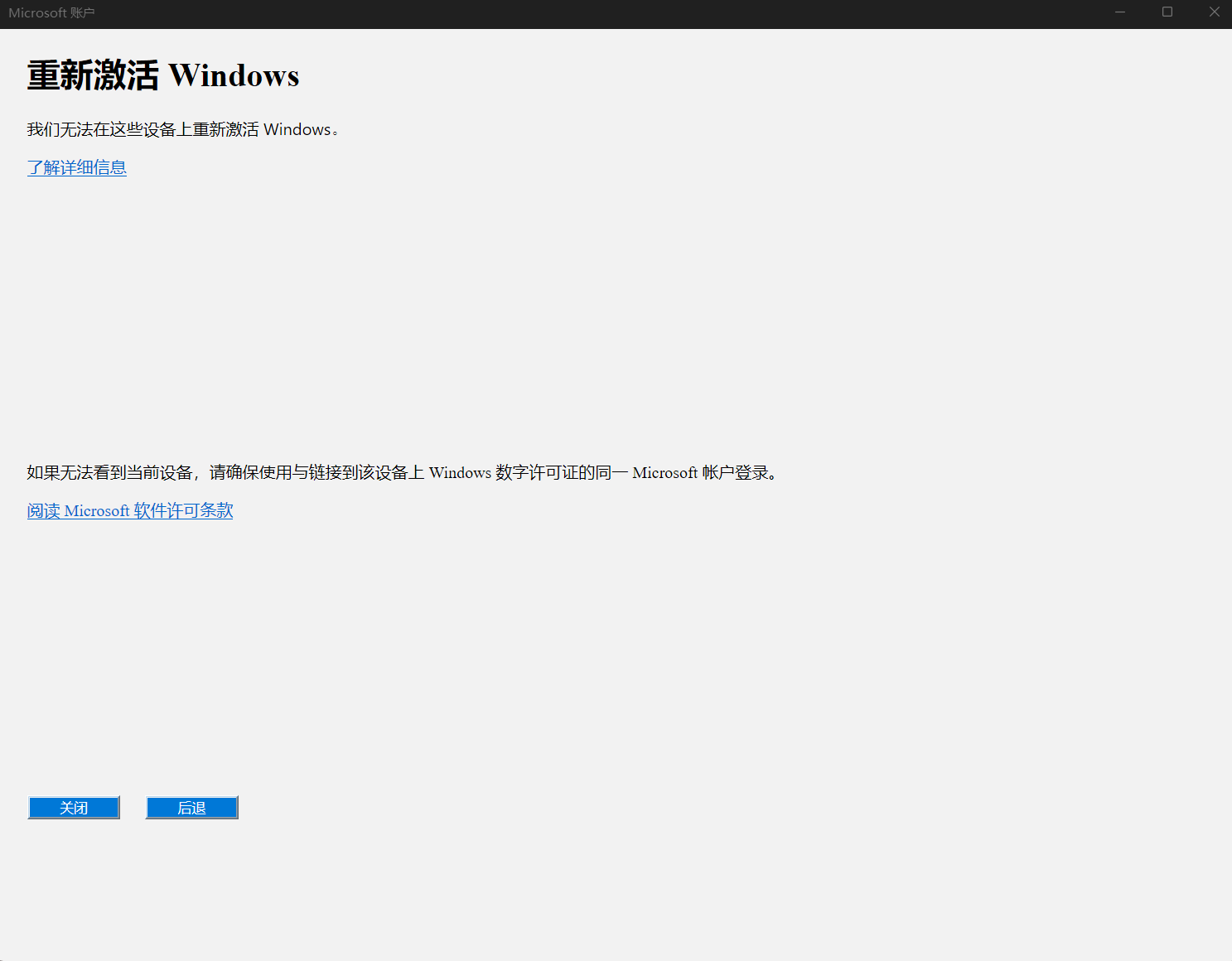The width and height of the screenshot is (1232, 961).
Task: Click the Microsoft 账户 title bar text
Action: (x=51, y=13)
